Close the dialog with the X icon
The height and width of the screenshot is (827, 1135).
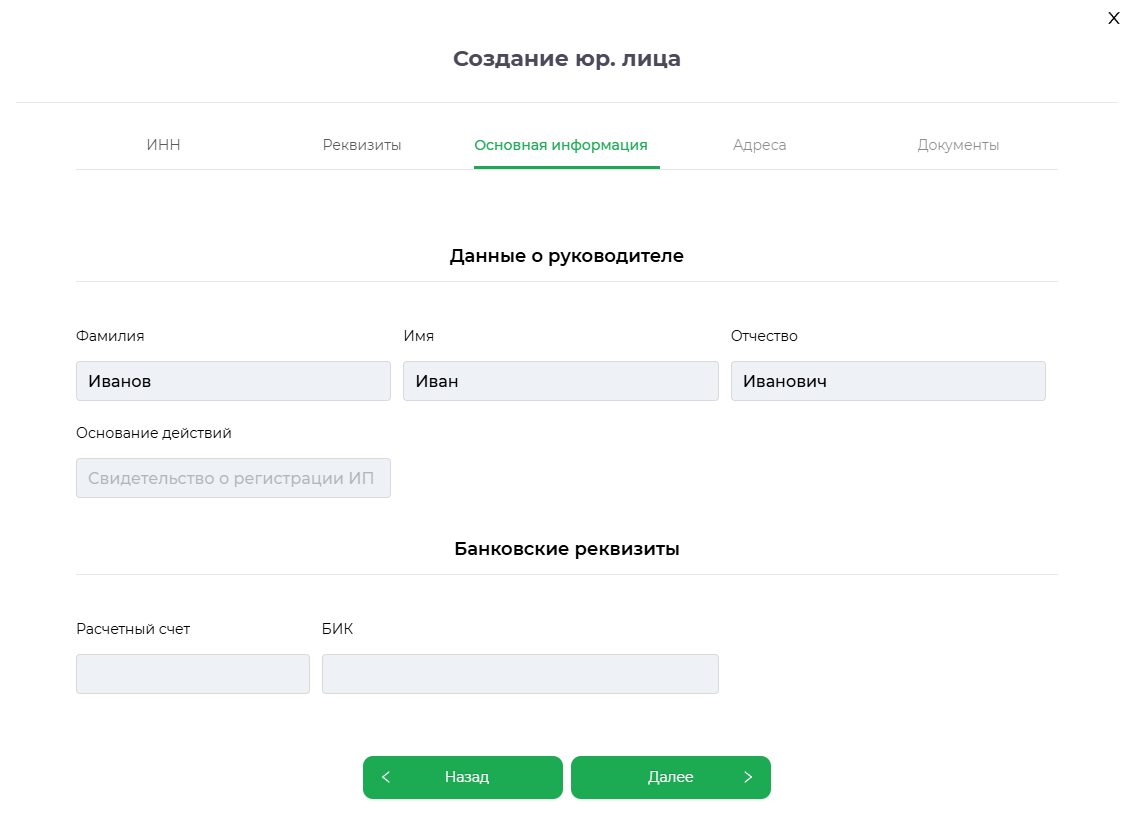(x=1113, y=18)
